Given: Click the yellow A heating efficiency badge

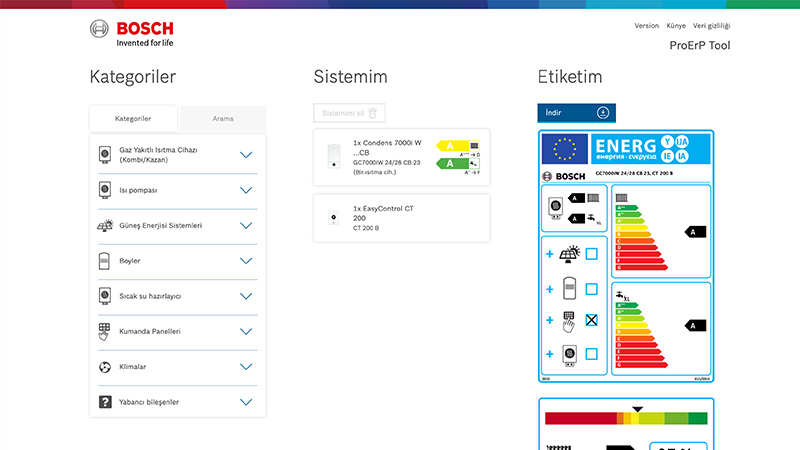Looking at the screenshot, I should [458, 146].
